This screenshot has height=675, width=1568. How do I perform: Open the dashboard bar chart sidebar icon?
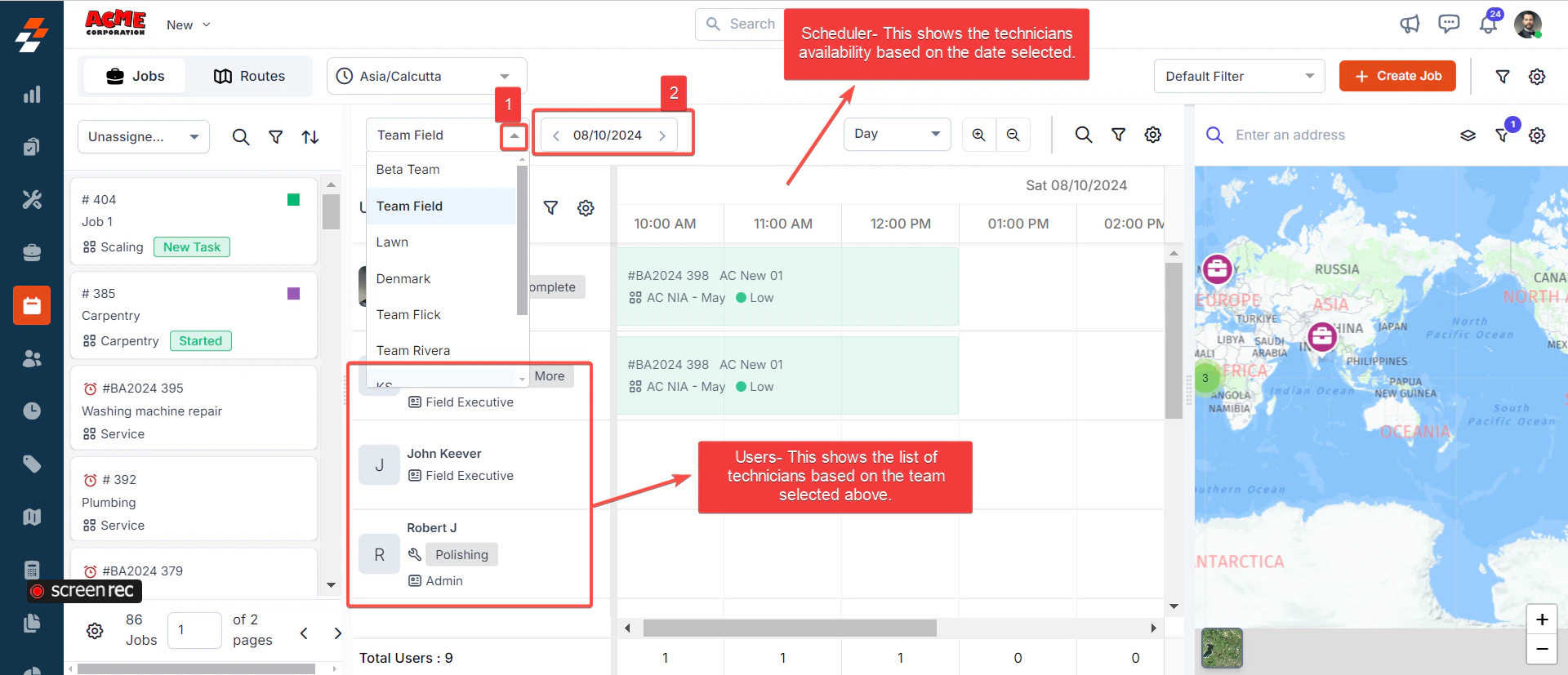coord(32,95)
